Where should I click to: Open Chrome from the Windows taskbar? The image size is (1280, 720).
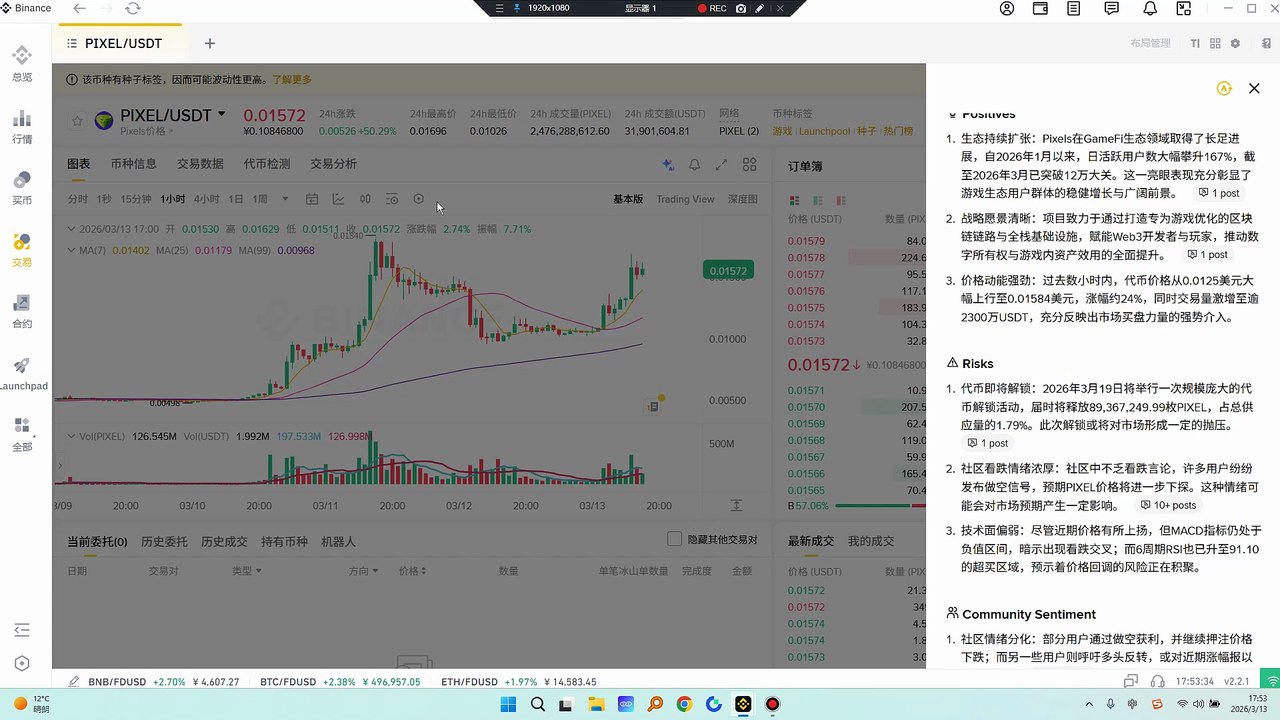[x=684, y=705]
